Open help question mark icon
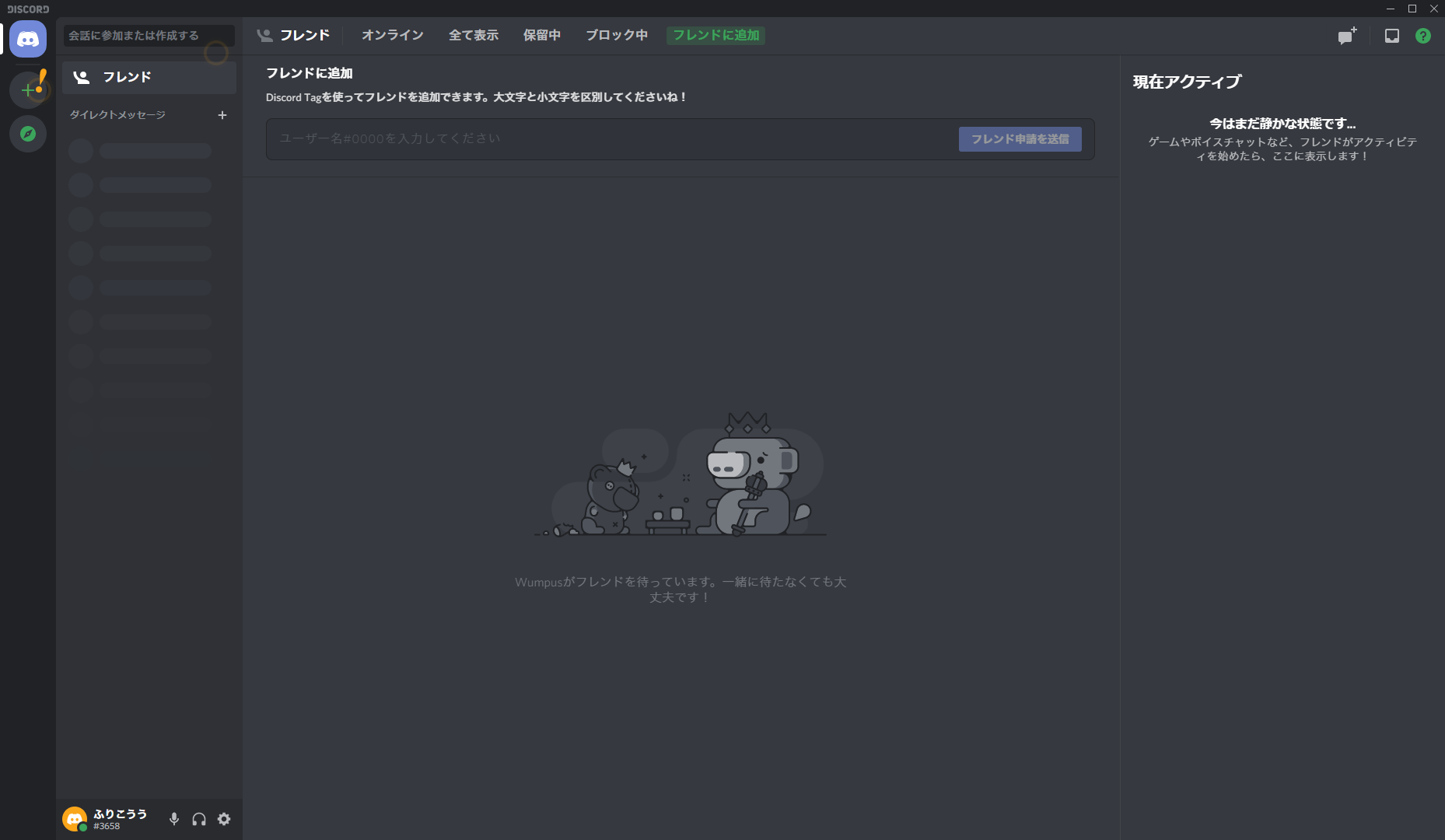This screenshot has height=840, width=1445. tap(1423, 36)
